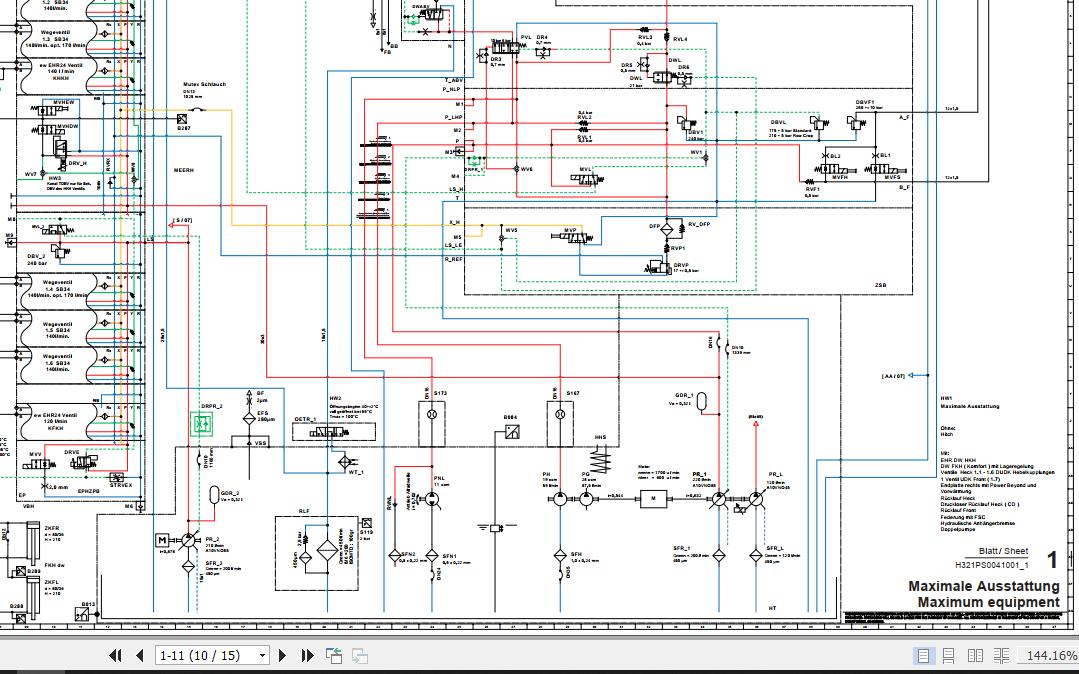Select the OETR_1 valve block symbol
The image size is (1079, 674).
[334, 432]
